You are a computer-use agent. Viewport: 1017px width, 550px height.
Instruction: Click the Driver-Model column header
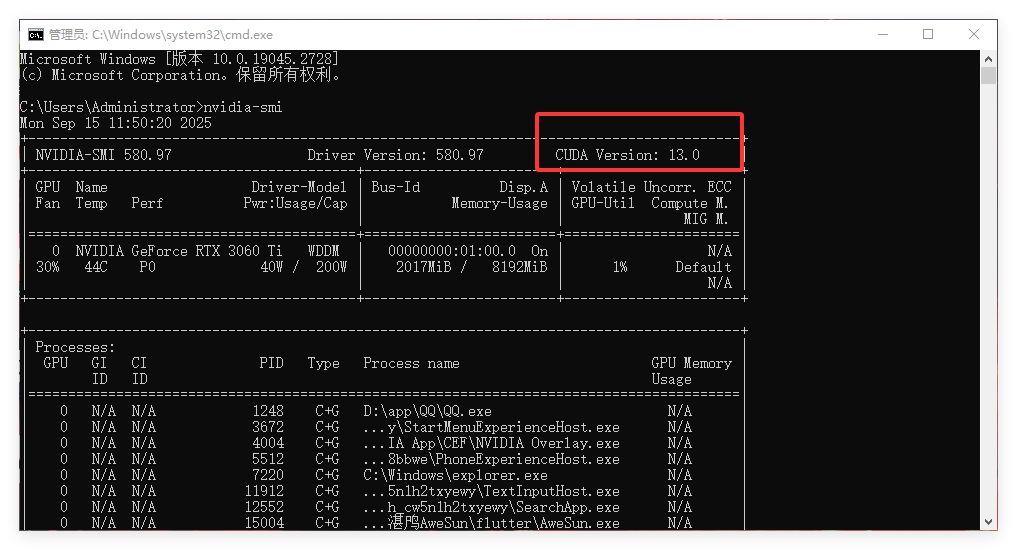coord(299,187)
